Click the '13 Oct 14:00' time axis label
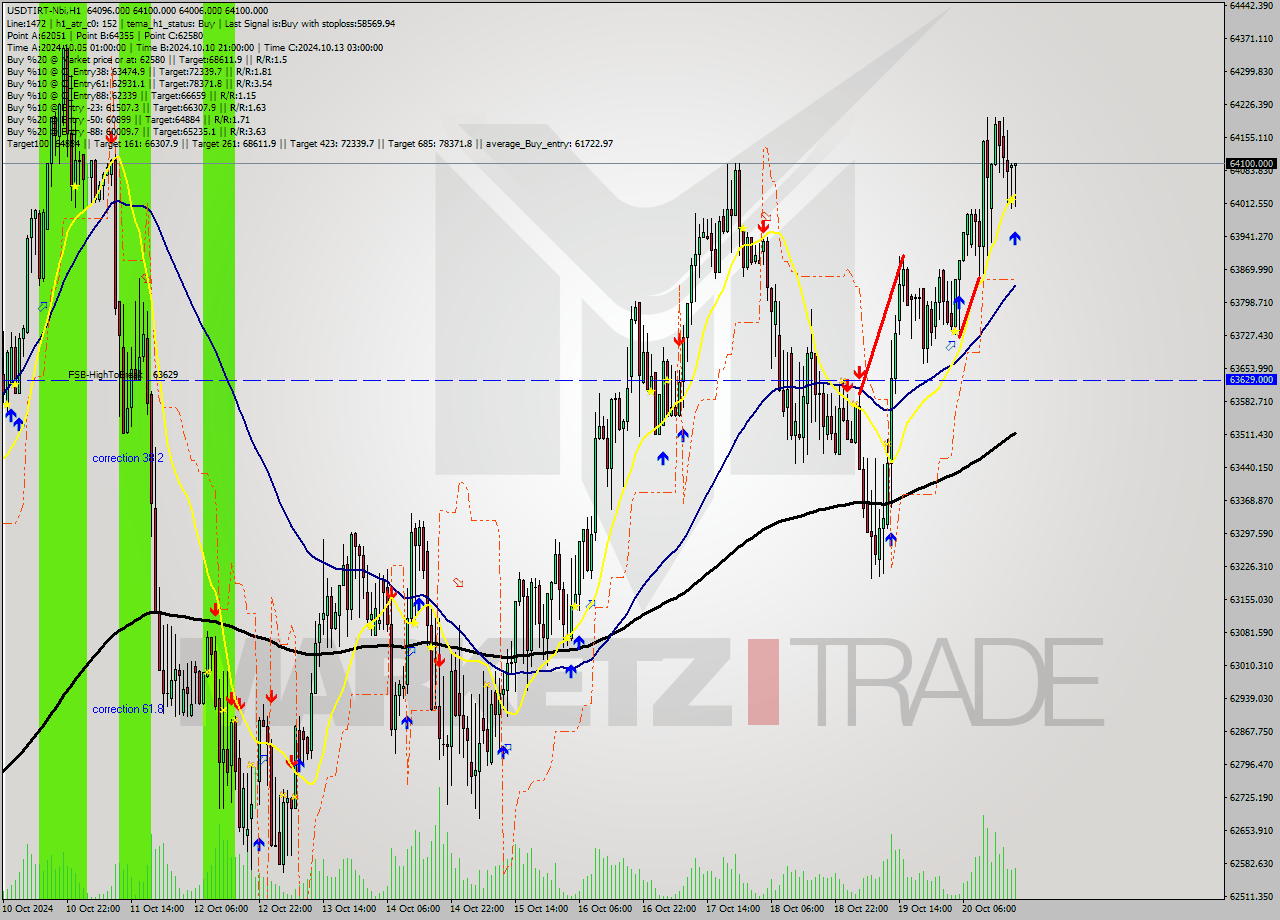The image size is (1280, 920). [x=351, y=909]
